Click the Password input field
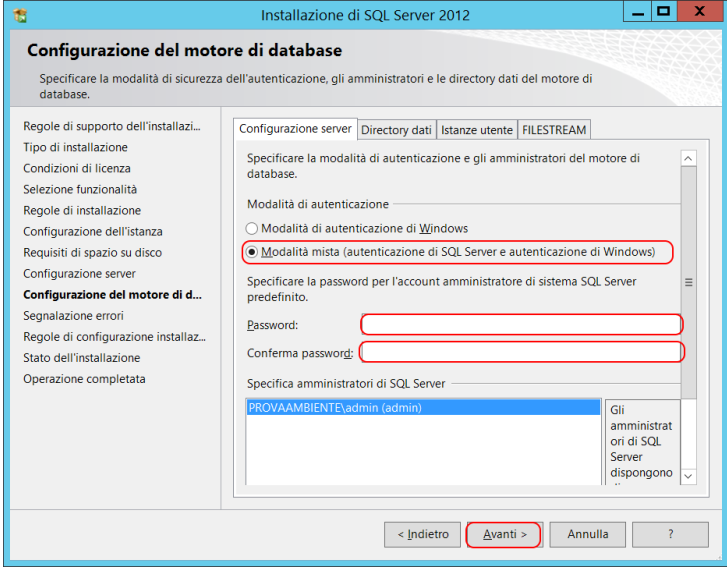 (x=522, y=325)
